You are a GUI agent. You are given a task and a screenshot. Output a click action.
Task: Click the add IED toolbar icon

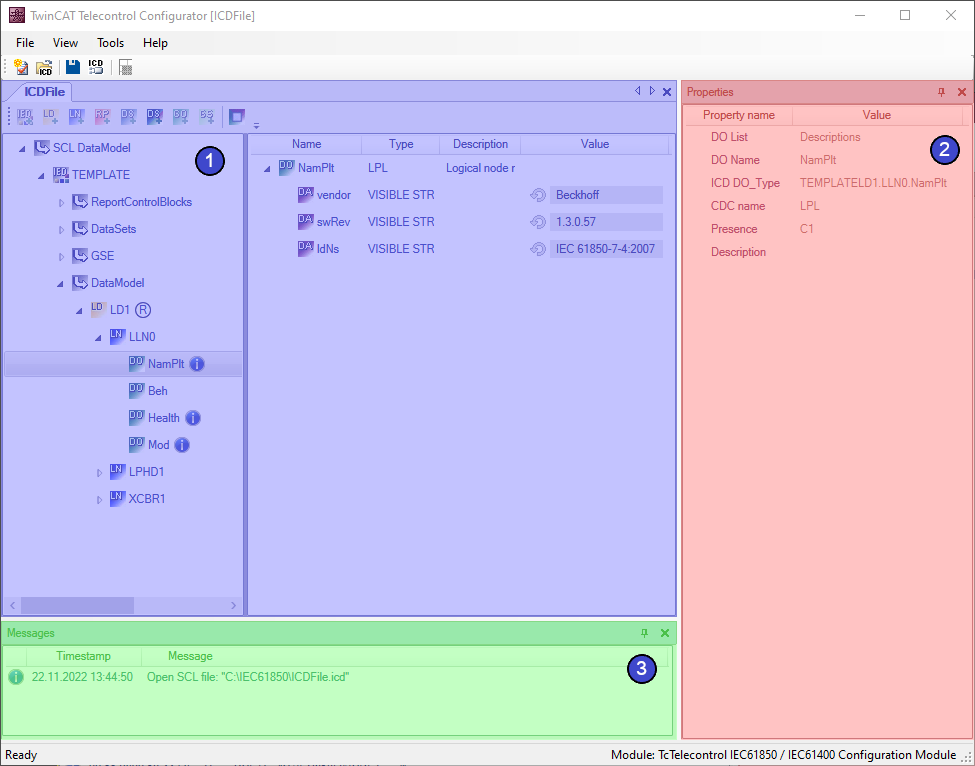25,116
